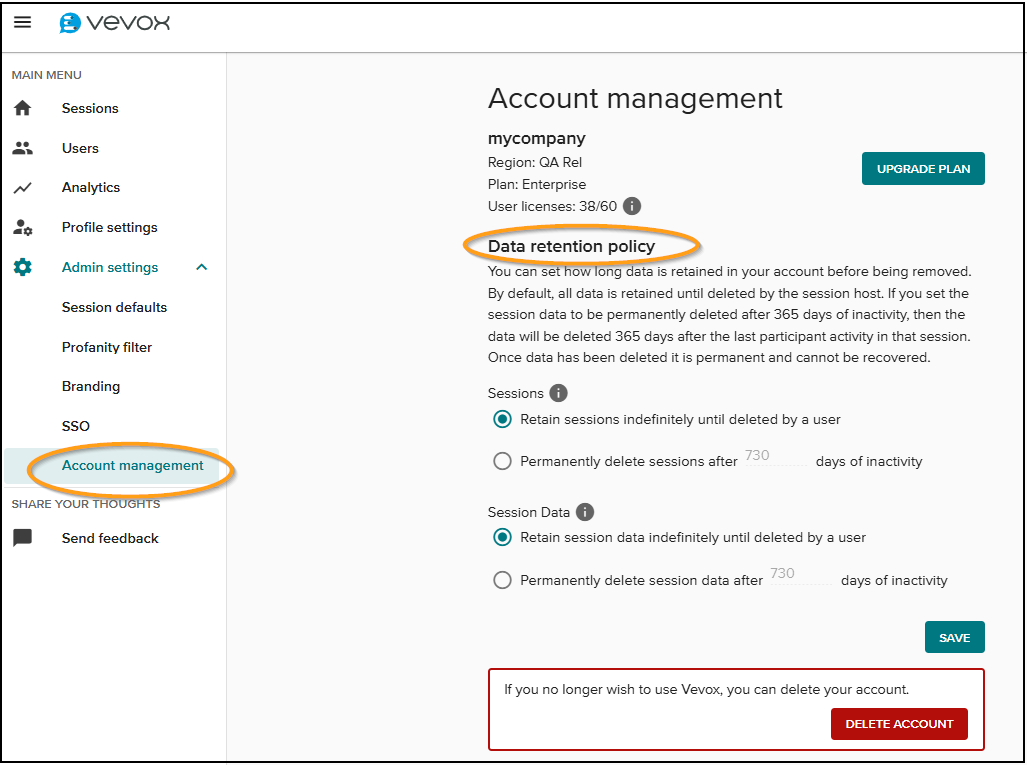Click User licenses: 38/60 text

tap(552, 206)
